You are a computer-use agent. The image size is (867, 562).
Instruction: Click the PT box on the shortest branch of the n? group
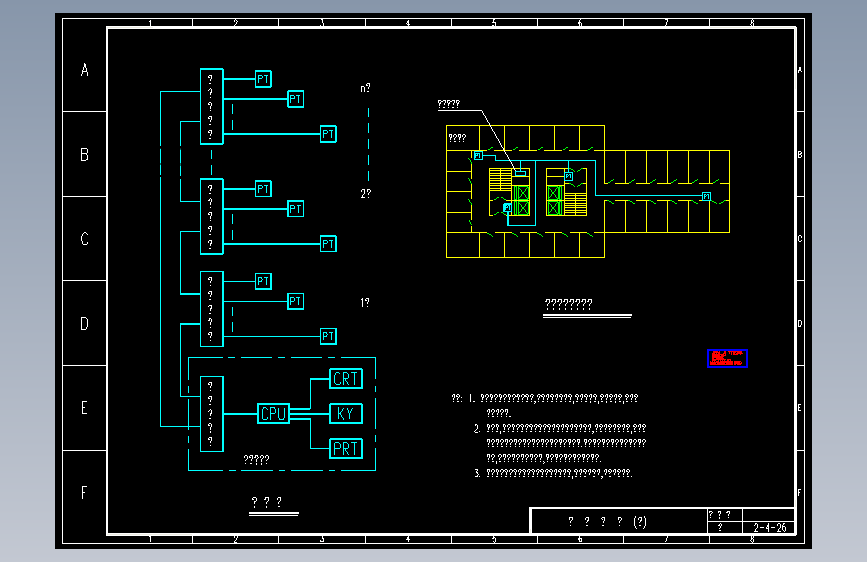263,79
